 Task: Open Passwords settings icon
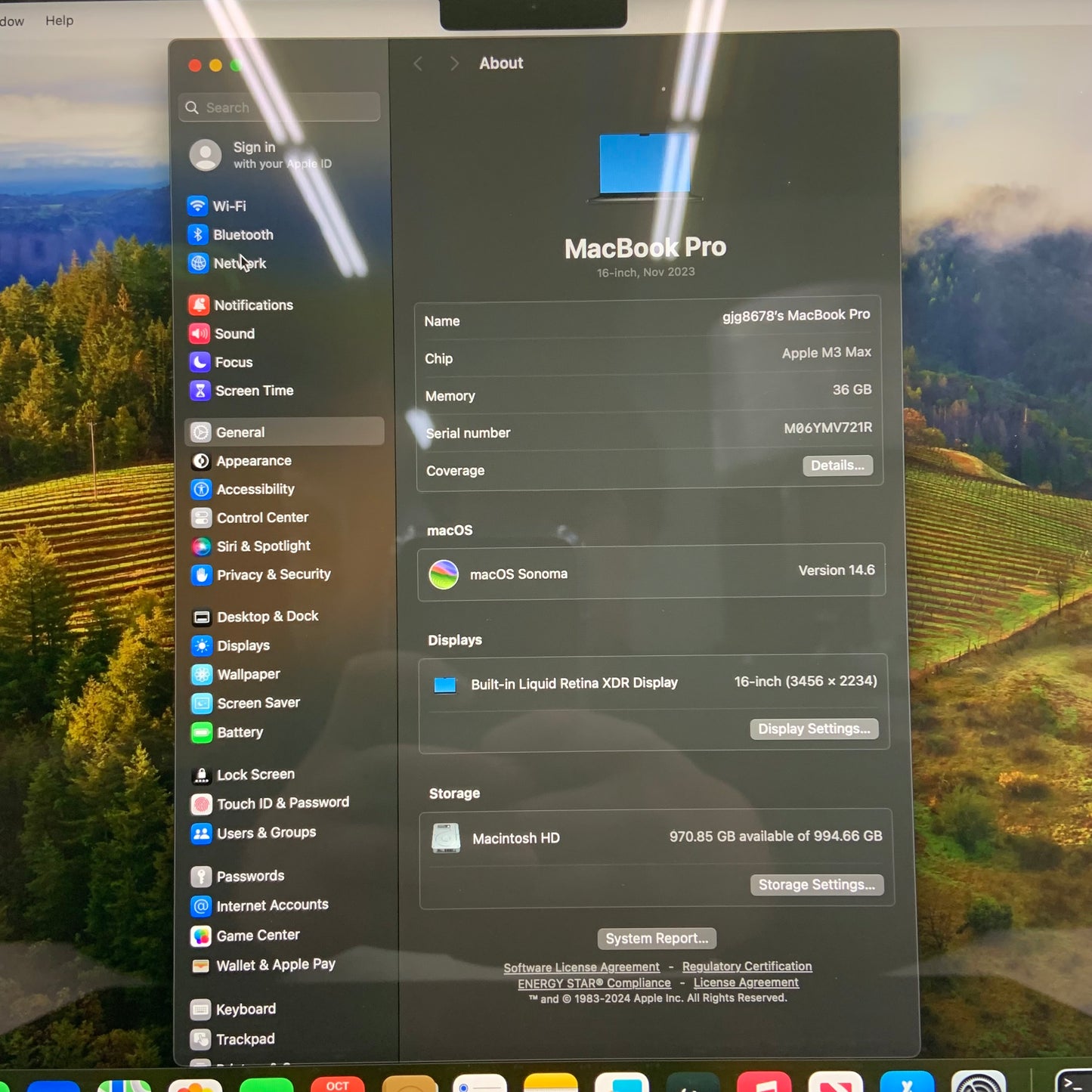[201, 877]
